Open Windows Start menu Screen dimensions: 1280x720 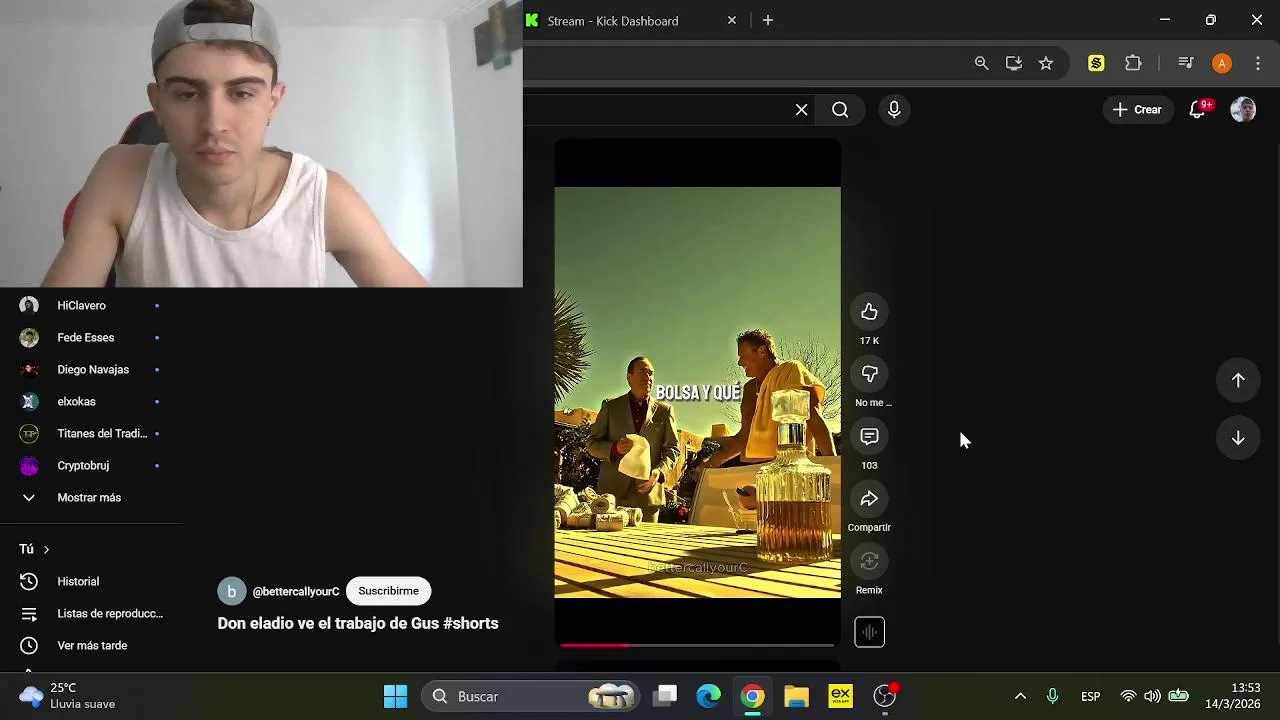click(396, 696)
